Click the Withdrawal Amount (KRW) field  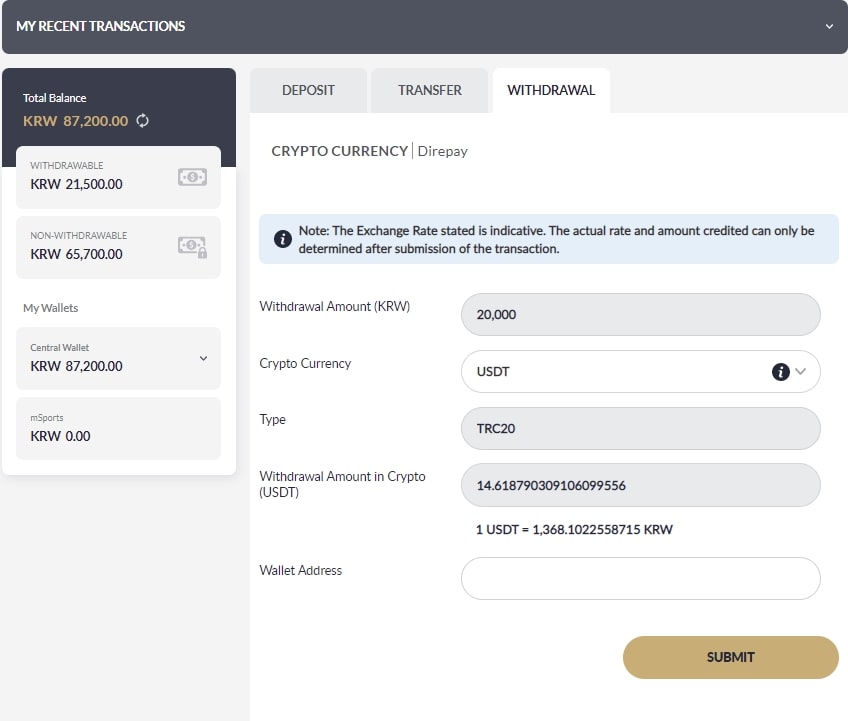click(640, 314)
